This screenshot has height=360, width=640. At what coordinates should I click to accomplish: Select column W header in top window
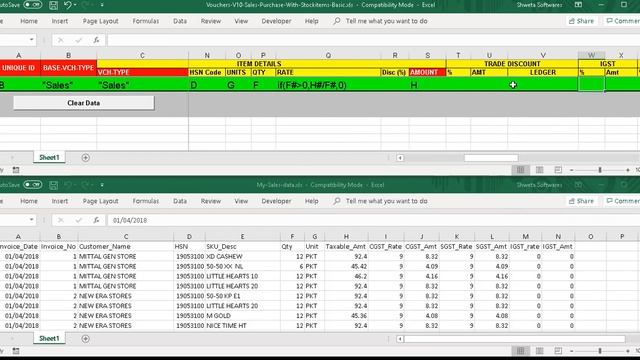pos(591,55)
